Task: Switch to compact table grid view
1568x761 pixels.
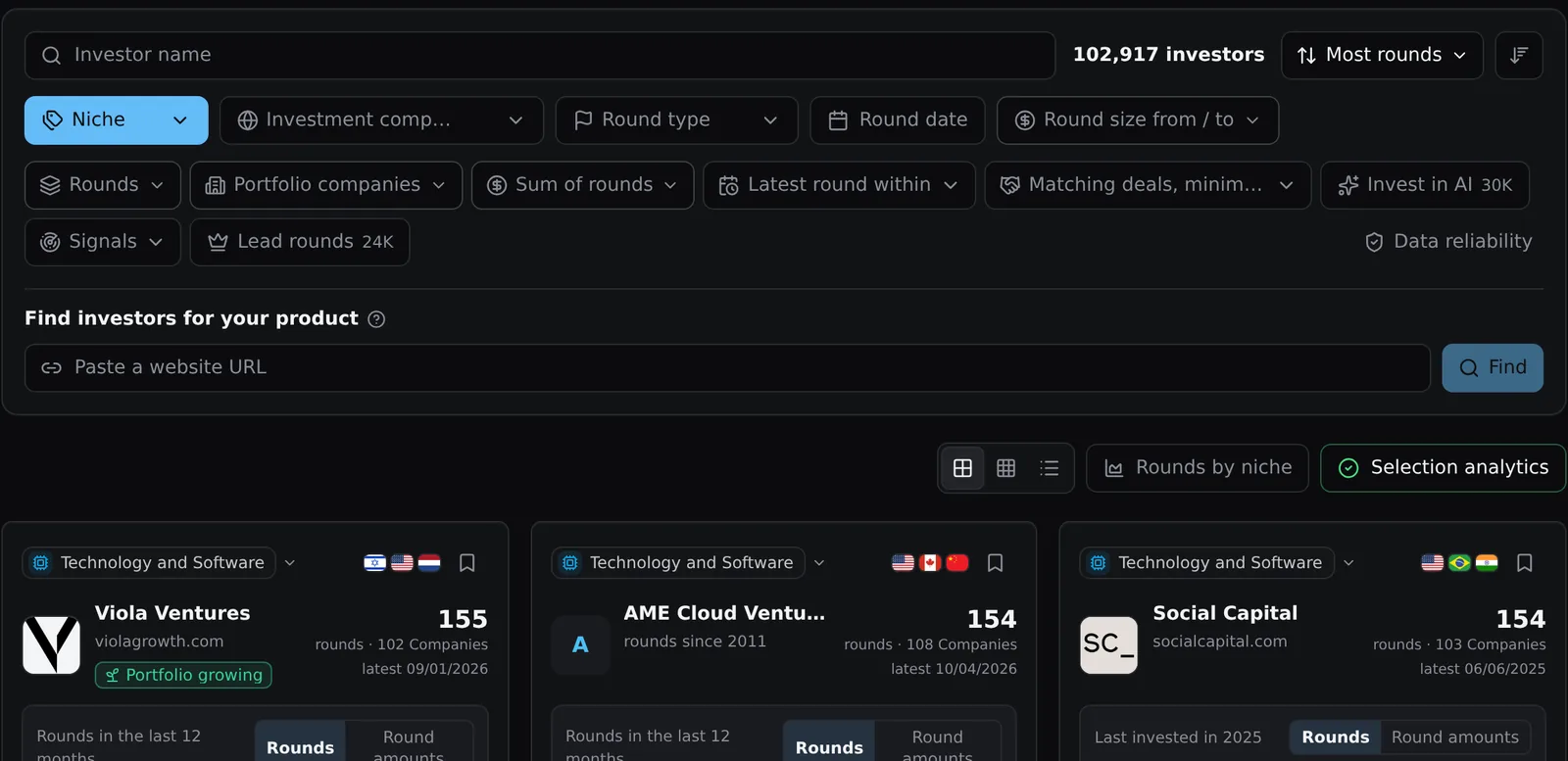Action: point(1005,468)
